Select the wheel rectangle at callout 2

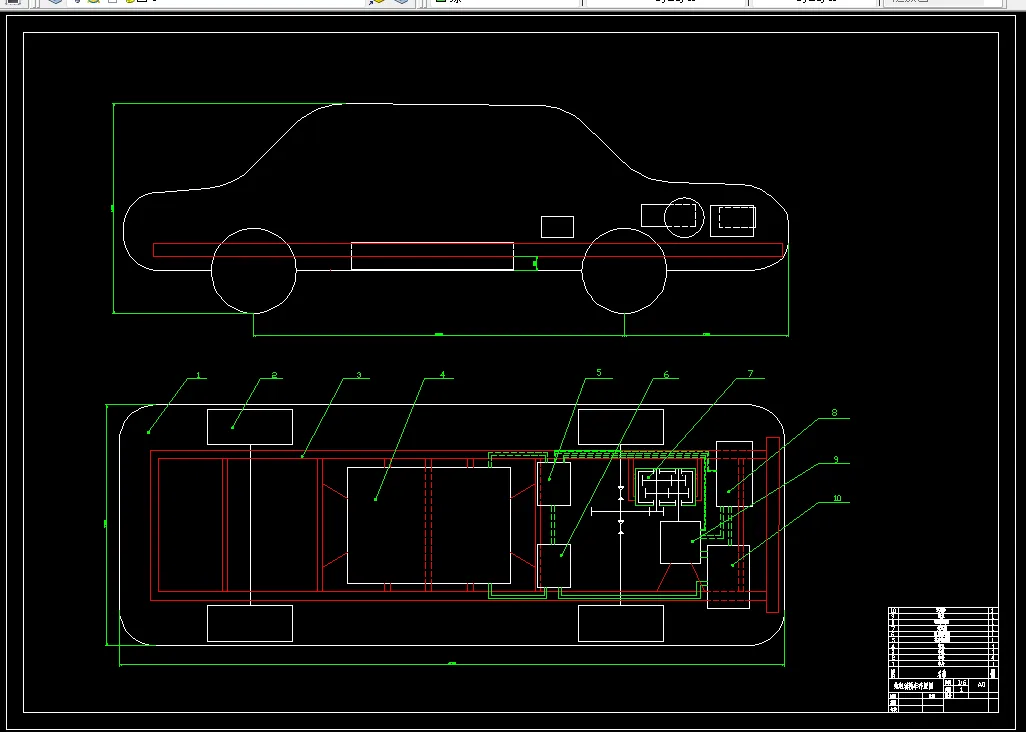250,427
